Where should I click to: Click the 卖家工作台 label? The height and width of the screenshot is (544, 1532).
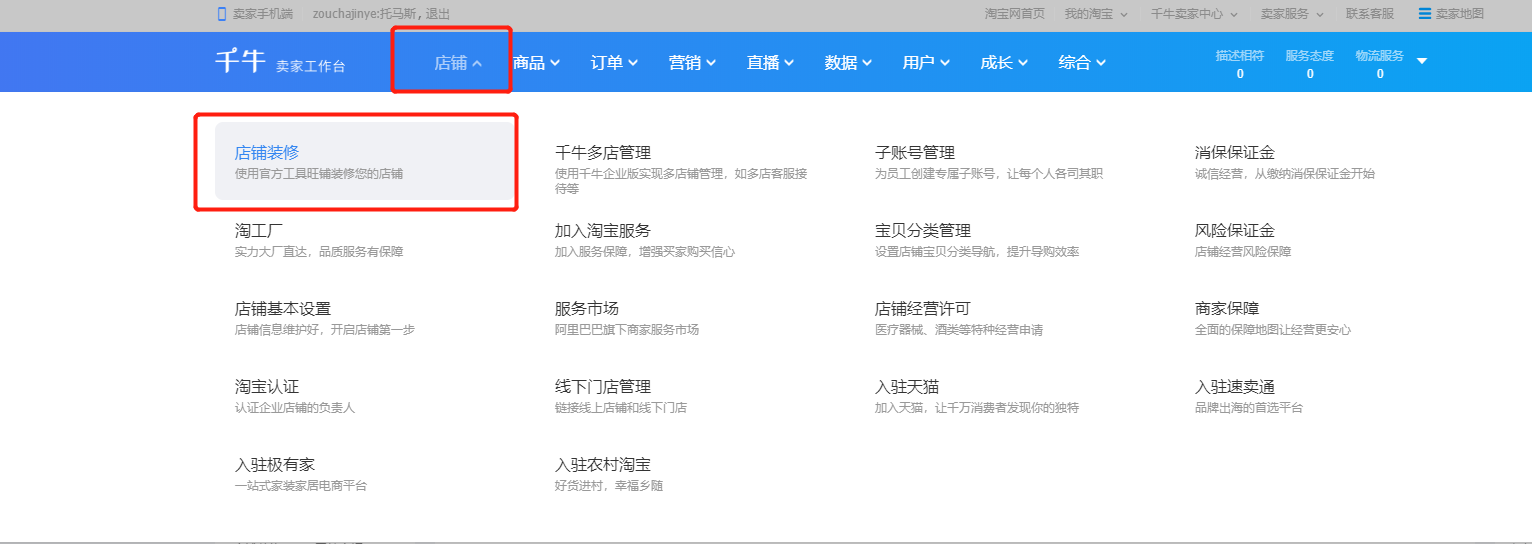(x=311, y=66)
